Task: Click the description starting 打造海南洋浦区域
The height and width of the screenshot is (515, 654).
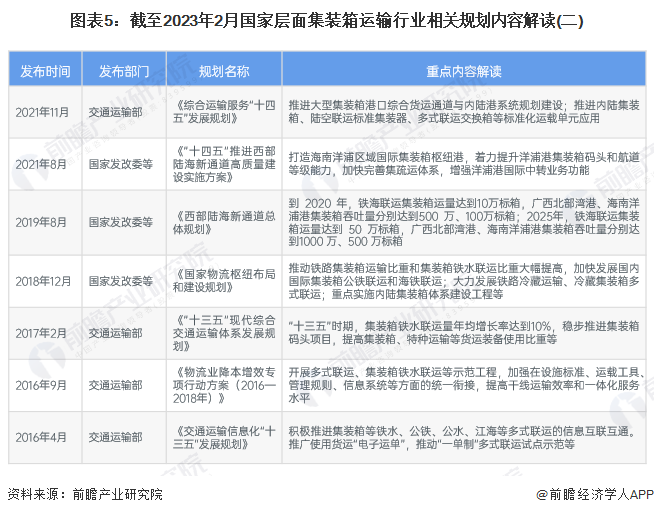Action: tap(464, 164)
